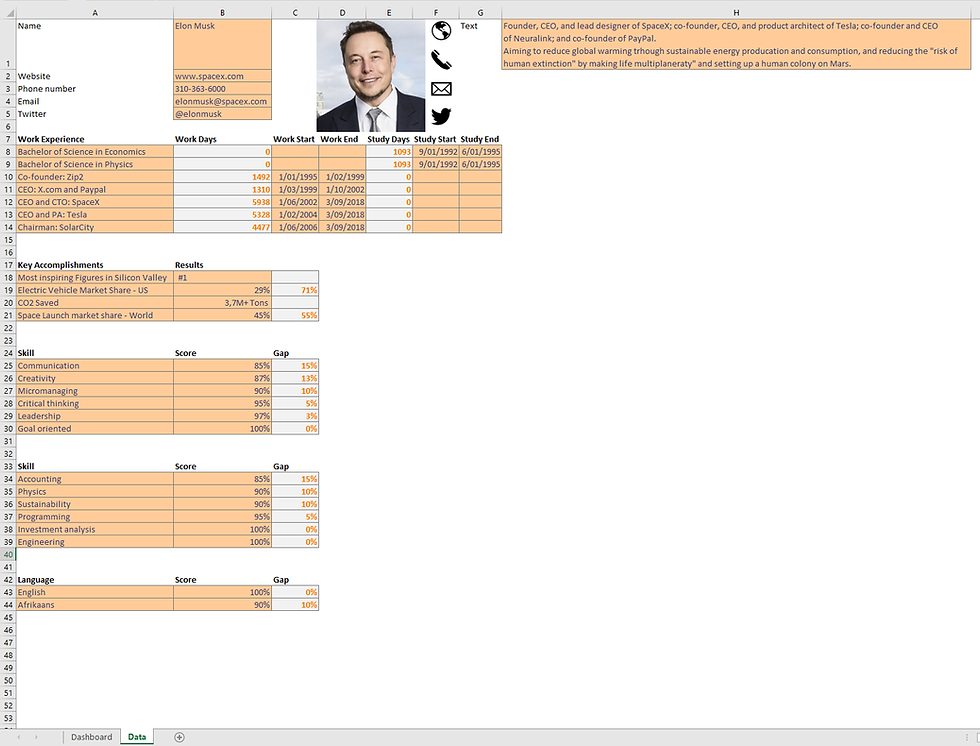Screen dimensions: 980x746
Task: Click the select-all corner triangle
Action: (8, 12)
